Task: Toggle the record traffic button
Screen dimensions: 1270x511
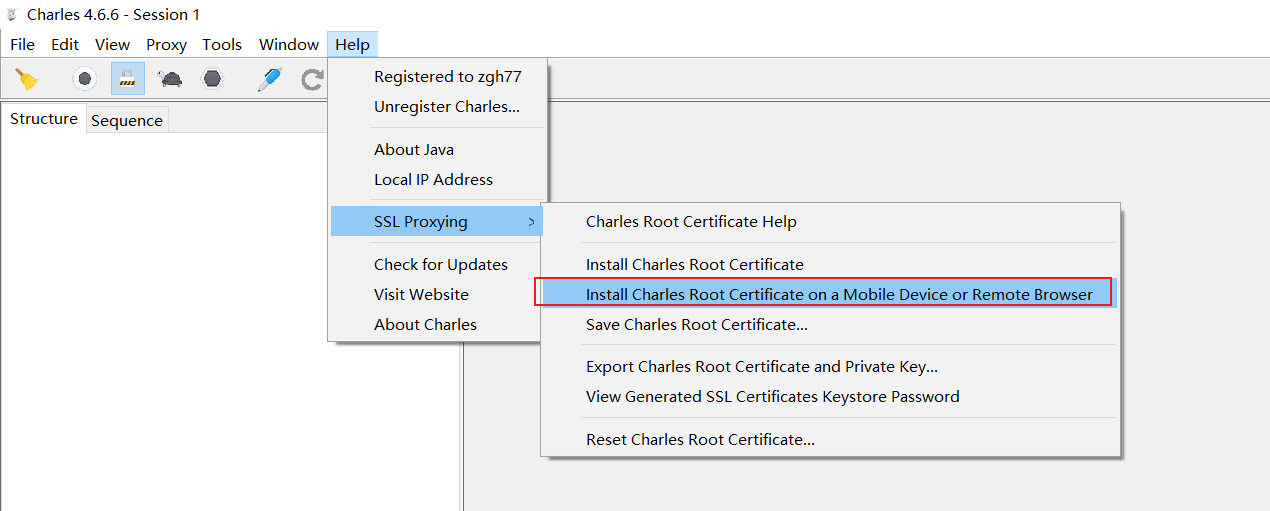Action: point(85,79)
